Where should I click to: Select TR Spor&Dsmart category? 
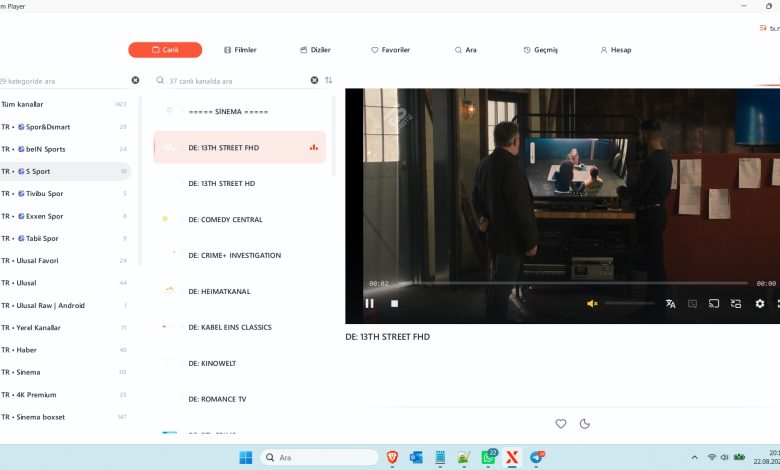[65, 127]
